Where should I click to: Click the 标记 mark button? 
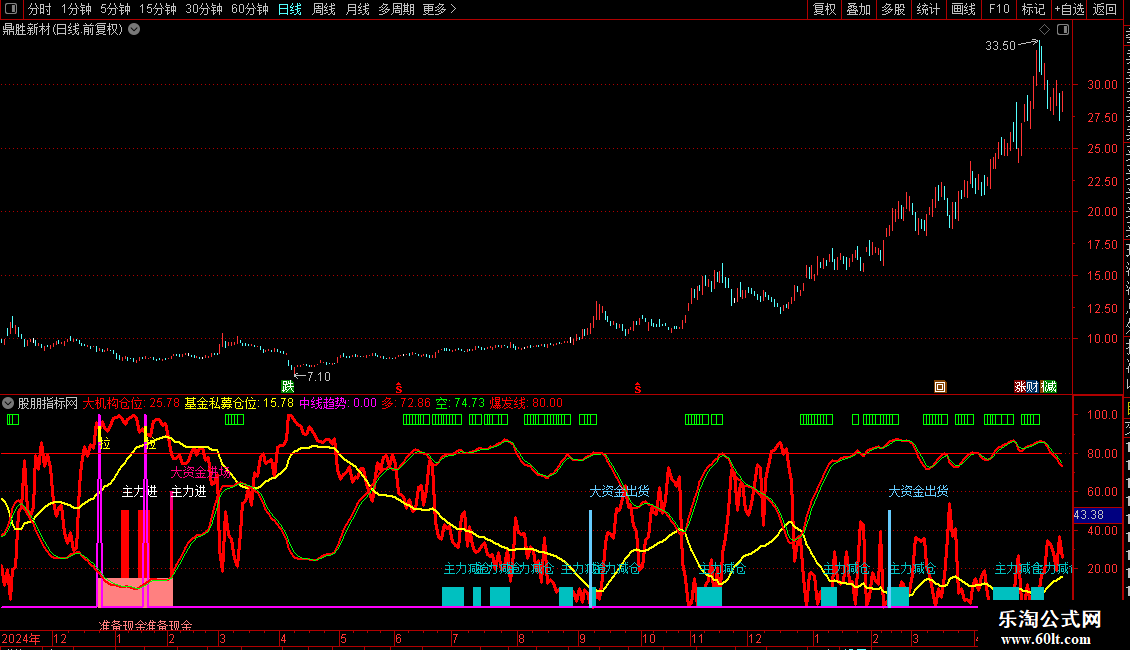[1033, 9]
